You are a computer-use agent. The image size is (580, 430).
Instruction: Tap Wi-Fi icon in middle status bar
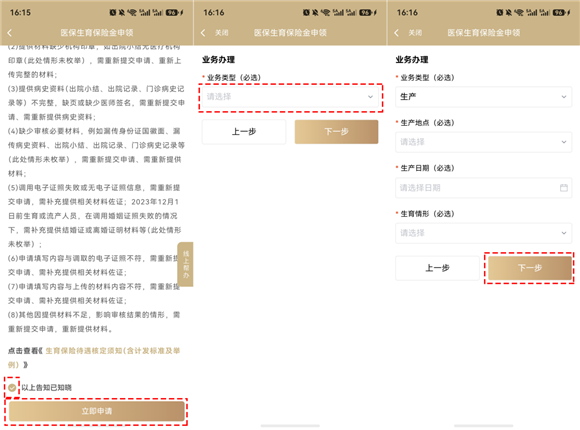325,13
